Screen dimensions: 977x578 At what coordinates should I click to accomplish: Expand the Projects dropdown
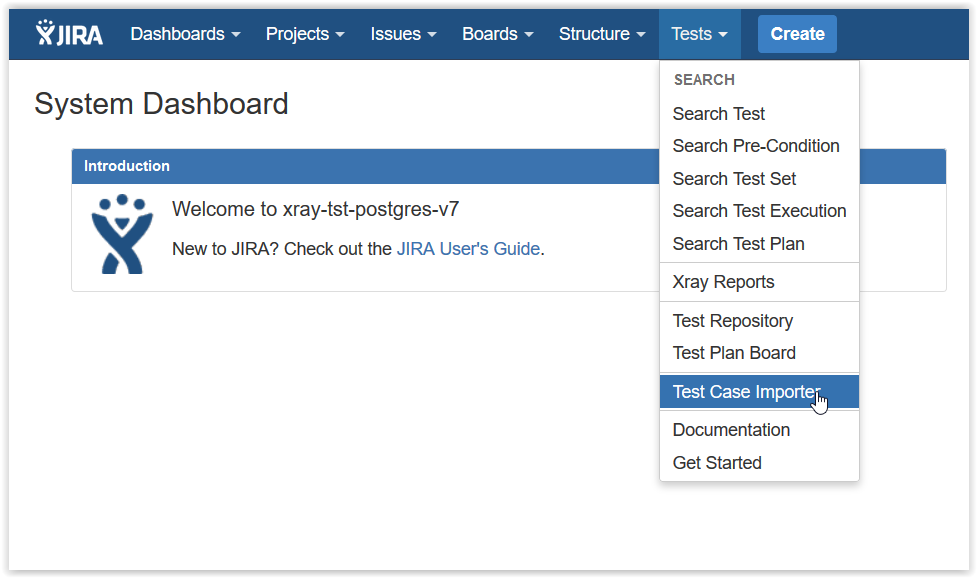coord(305,34)
